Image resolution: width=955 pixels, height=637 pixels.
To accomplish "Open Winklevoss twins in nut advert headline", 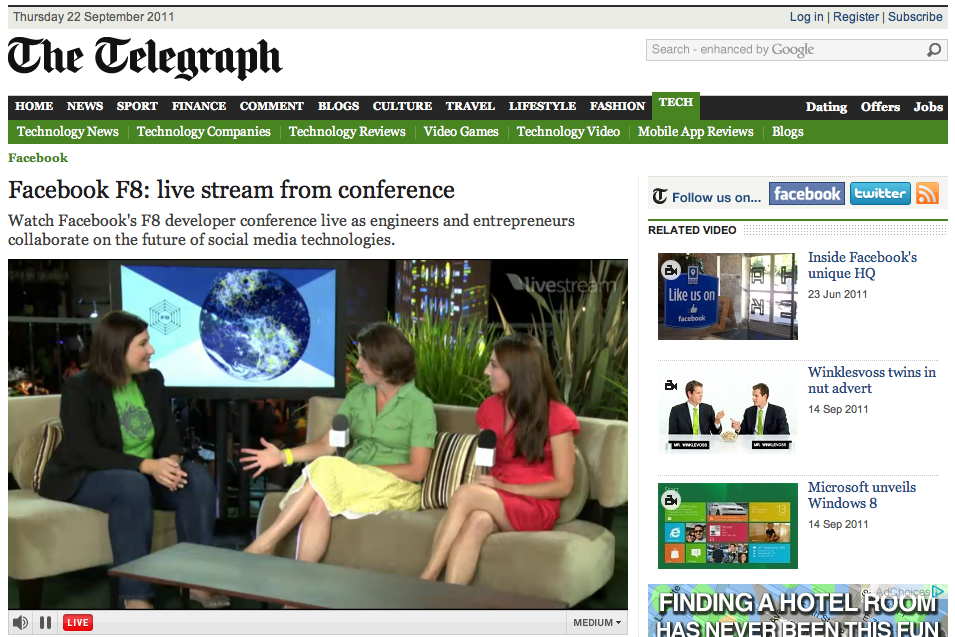I will coord(872,380).
